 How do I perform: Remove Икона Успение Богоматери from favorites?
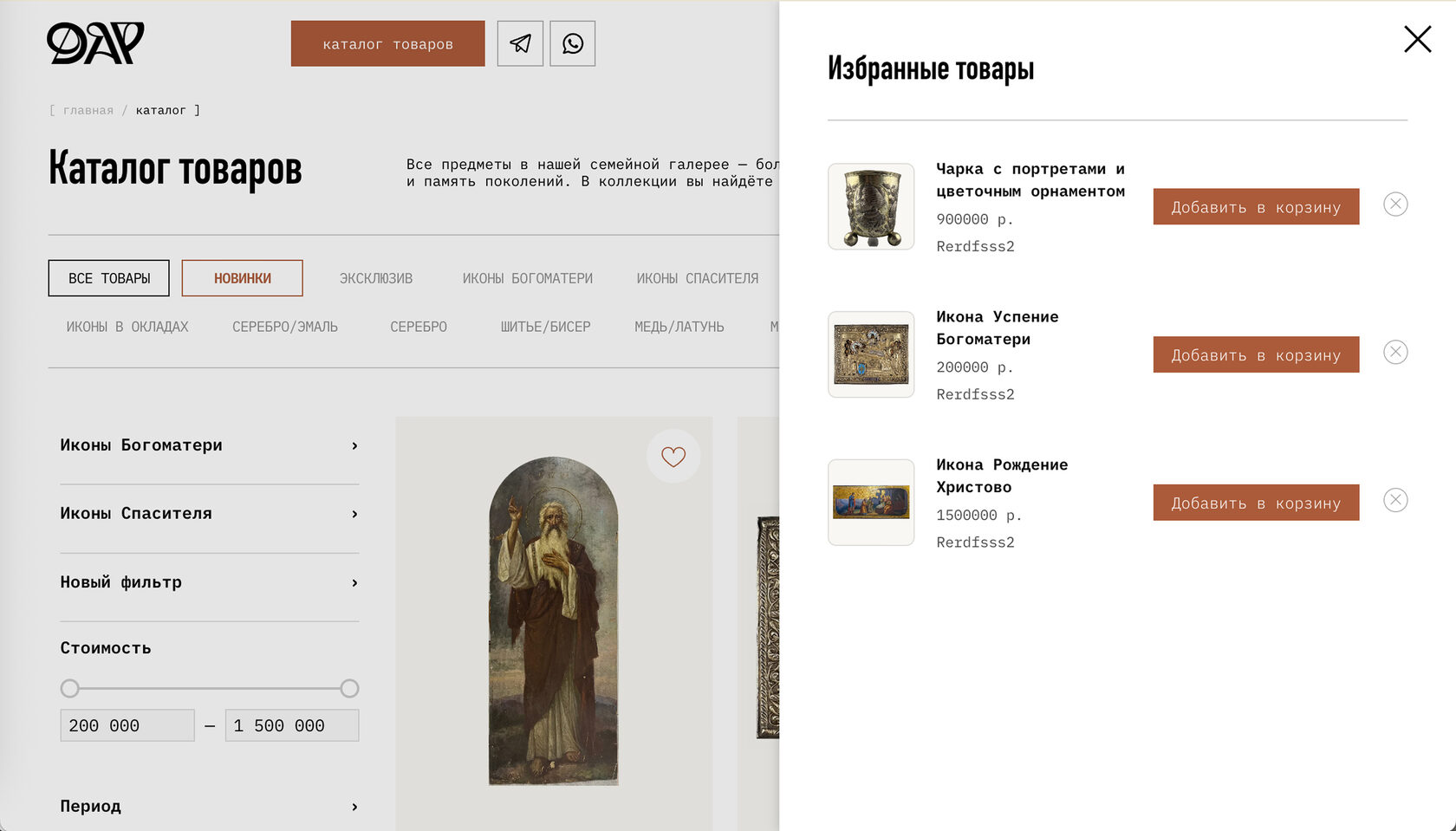click(1395, 353)
